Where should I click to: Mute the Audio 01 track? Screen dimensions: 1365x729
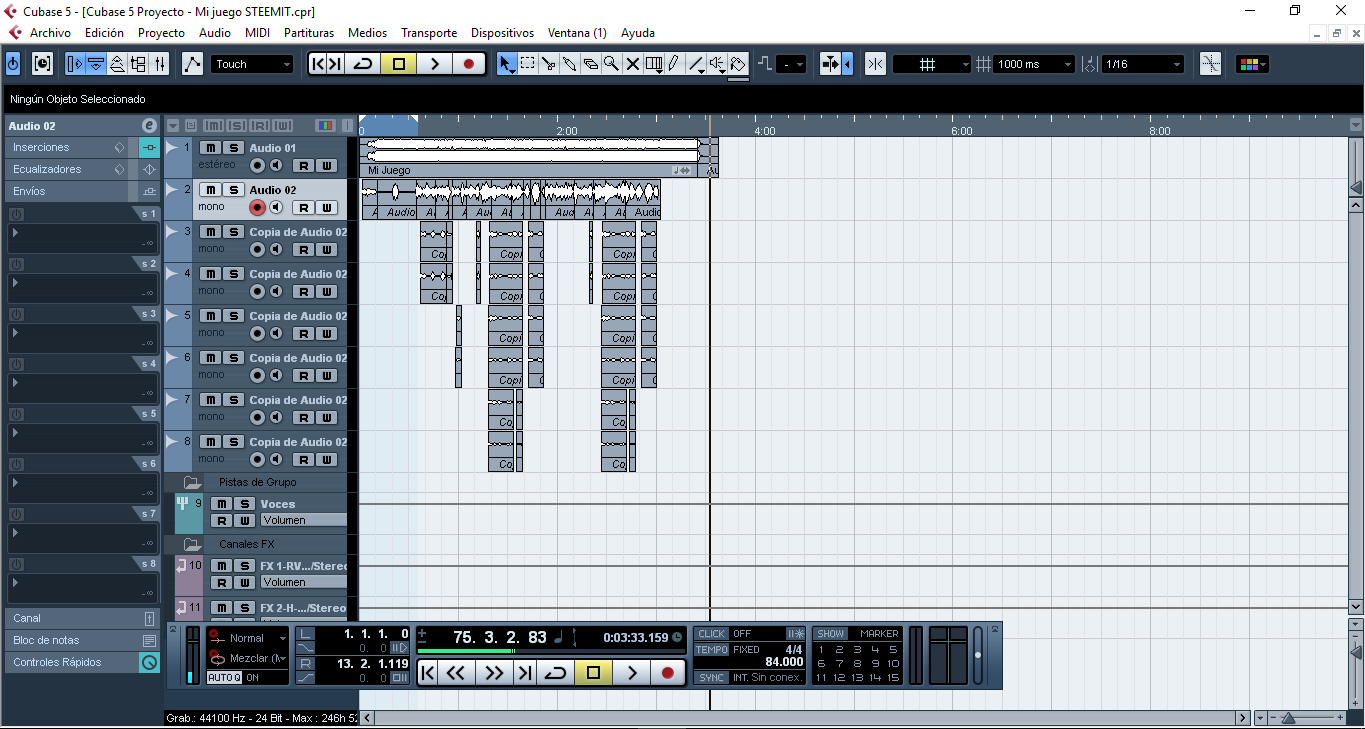(x=211, y=148)
